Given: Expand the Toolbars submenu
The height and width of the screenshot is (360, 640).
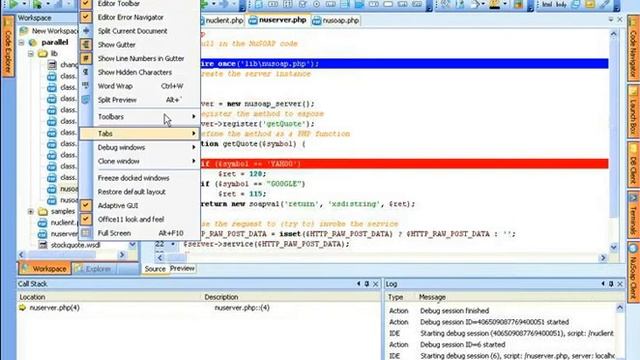Looking at the screenshot, I should point(139,117).
